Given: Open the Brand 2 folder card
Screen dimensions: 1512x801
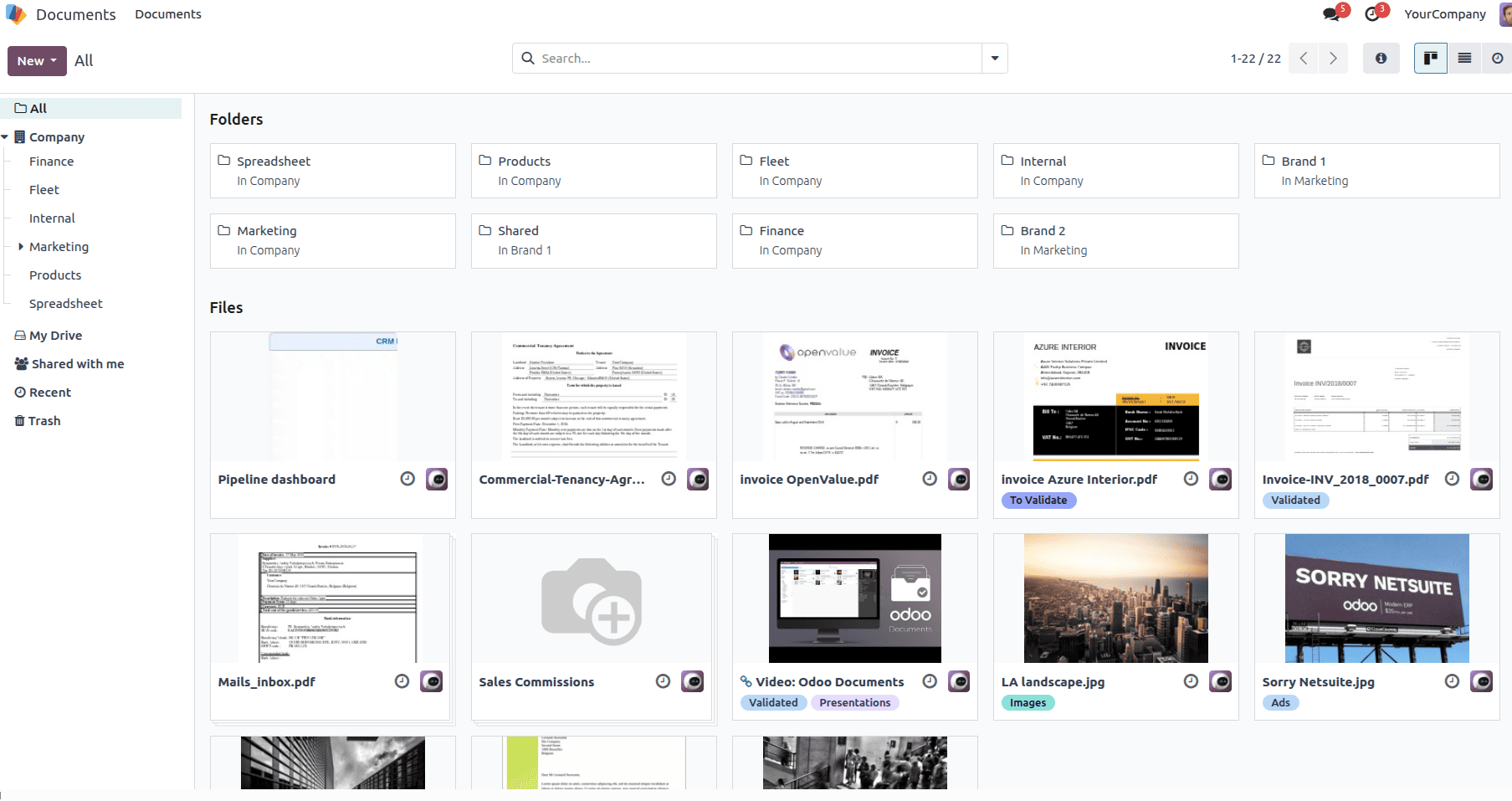Looking at the screenshot, I should click(1116, 241).
